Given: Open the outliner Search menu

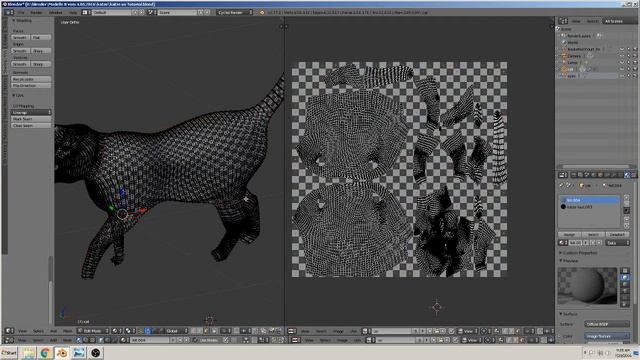Looking at the screenshot, I should (592, 21).
